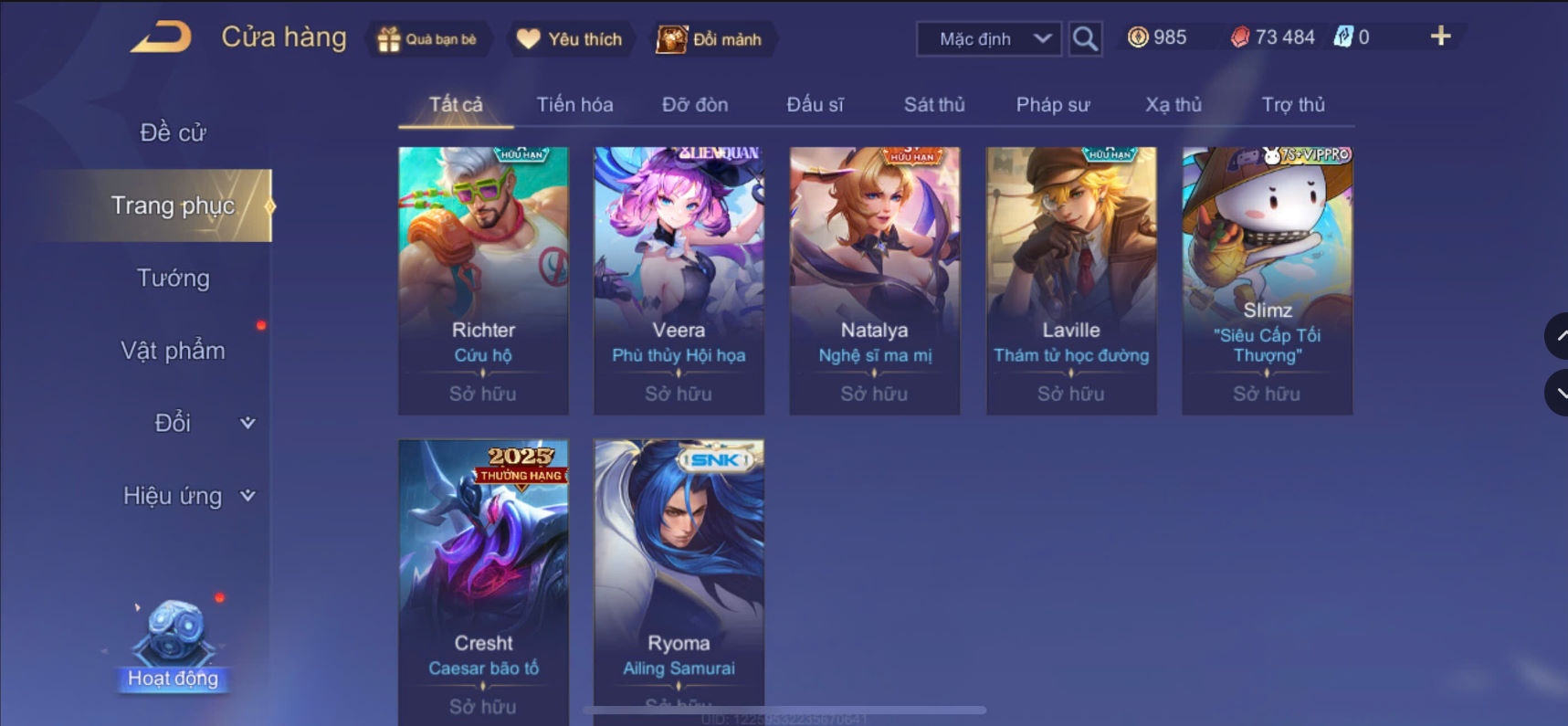Image resolution: width=1568 pixels, height=726 pixels.
Task: Expand the Đổi sidebar section
Action: (174, 423)
